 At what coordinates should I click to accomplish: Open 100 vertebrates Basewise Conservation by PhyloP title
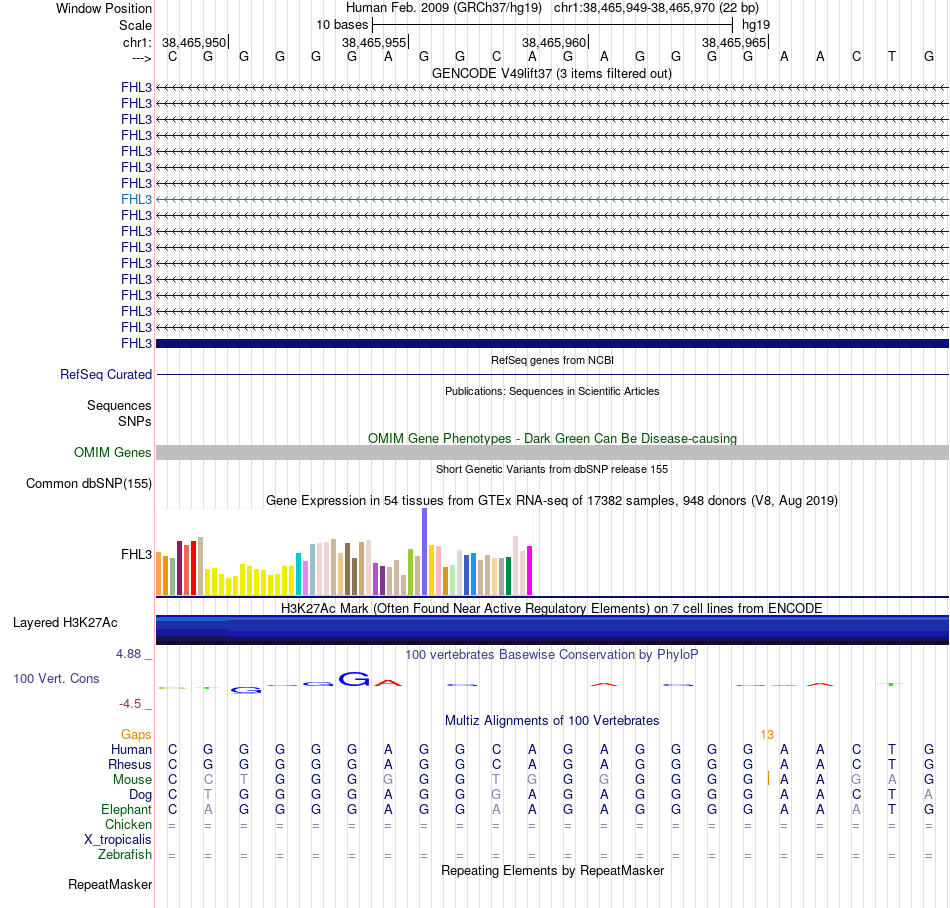coord(552,655)
